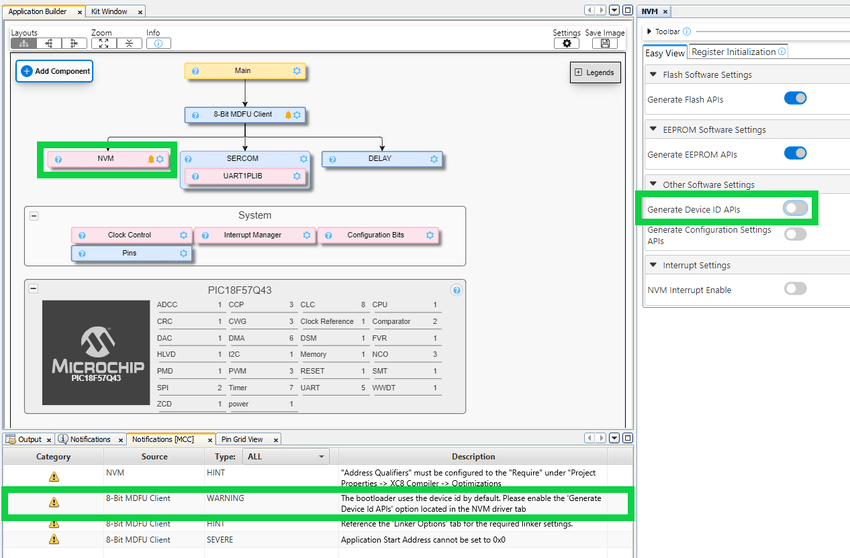This screenshot has height=558, width=850.
Task: Enable the Generate Device ID APIs toggle
Action: [795, 208]
